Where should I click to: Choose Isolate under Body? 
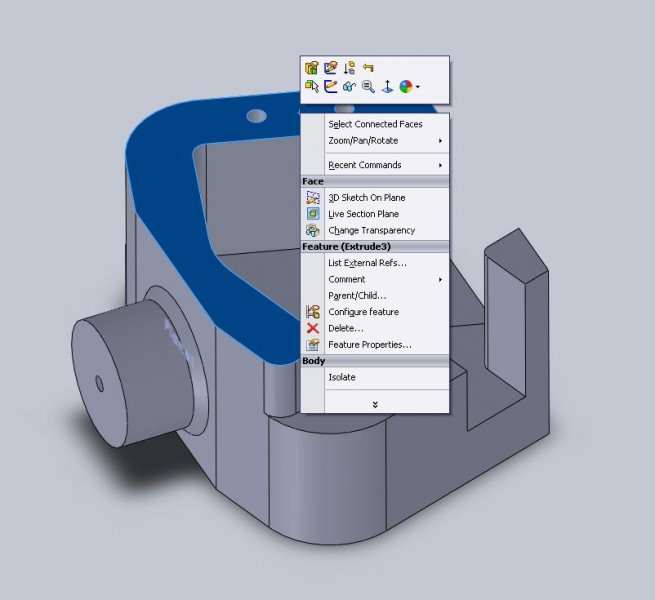click(x=375, y=377)
